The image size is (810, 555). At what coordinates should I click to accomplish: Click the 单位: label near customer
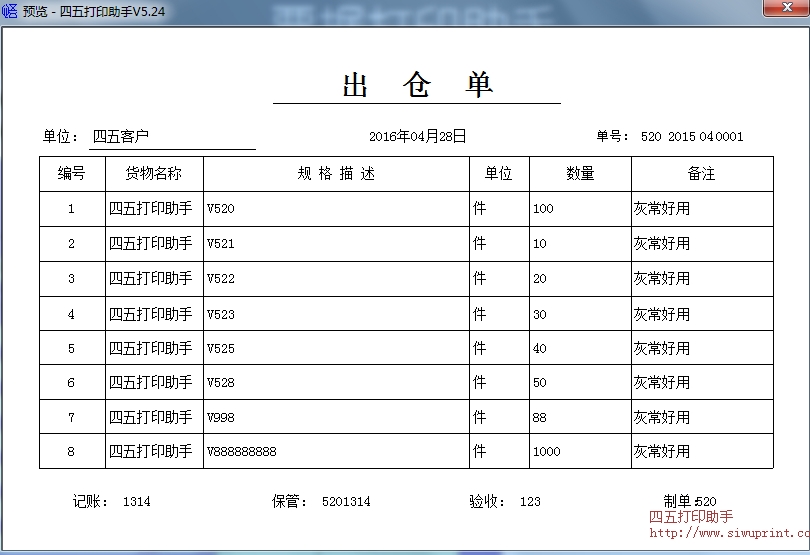[60, 136]
